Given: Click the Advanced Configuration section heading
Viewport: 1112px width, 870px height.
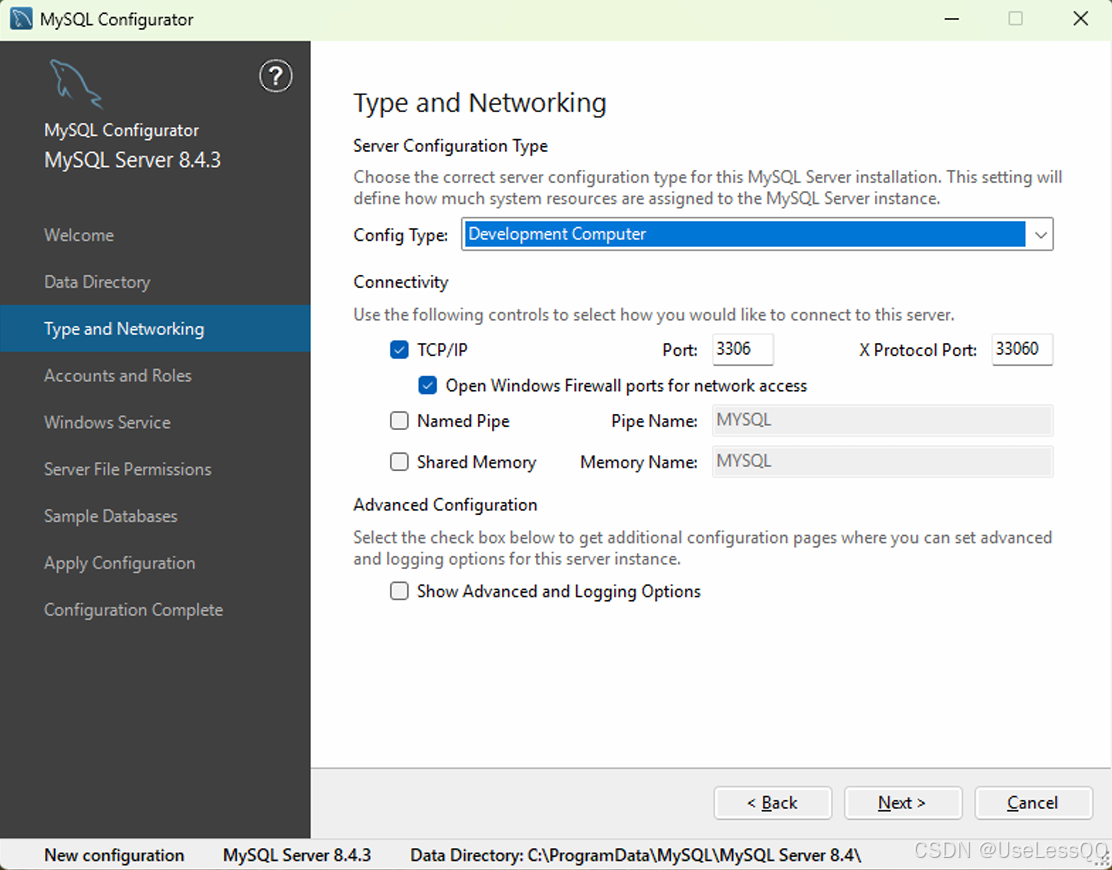Looking at the screenshot, I should [x=445, y=504].
